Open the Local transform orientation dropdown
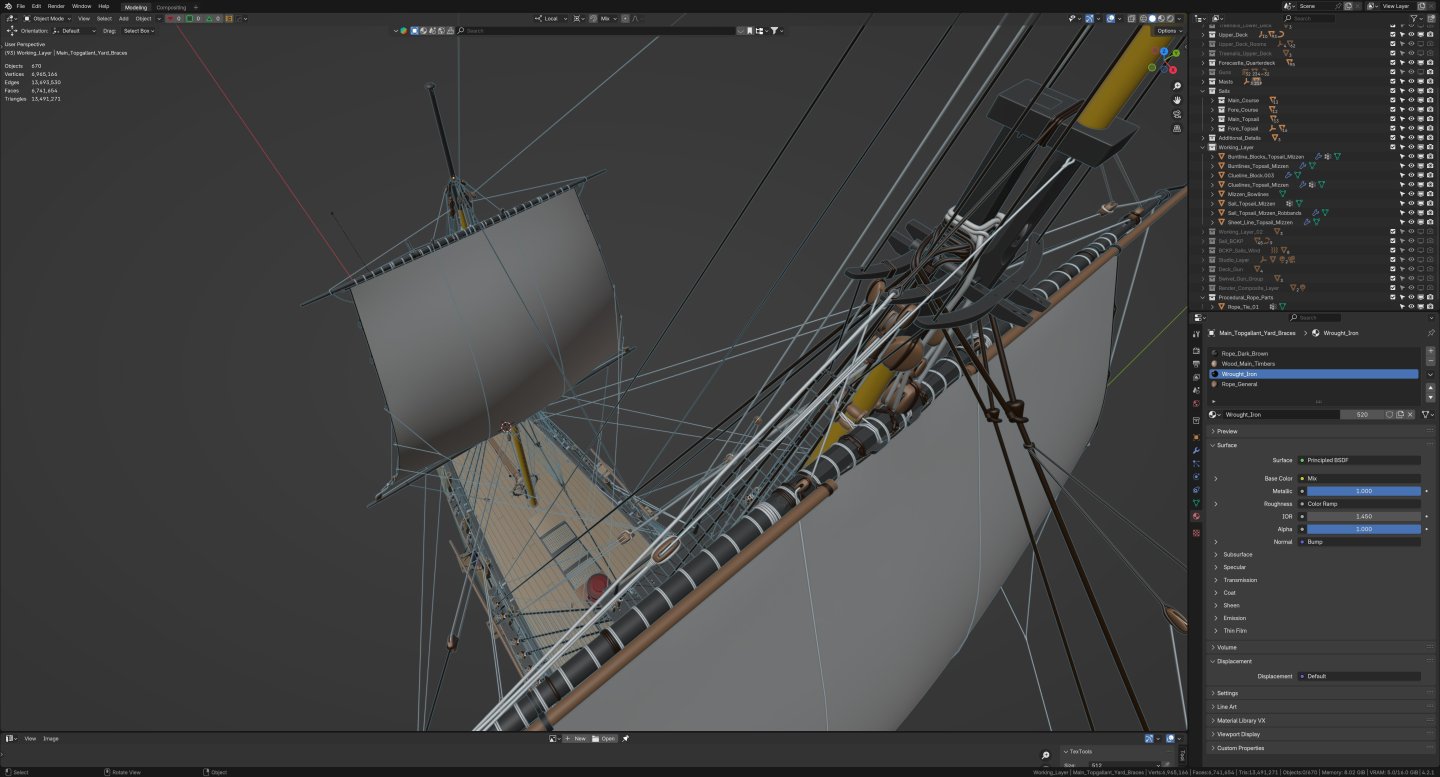The image size is (1440, 777). [553, 18]
